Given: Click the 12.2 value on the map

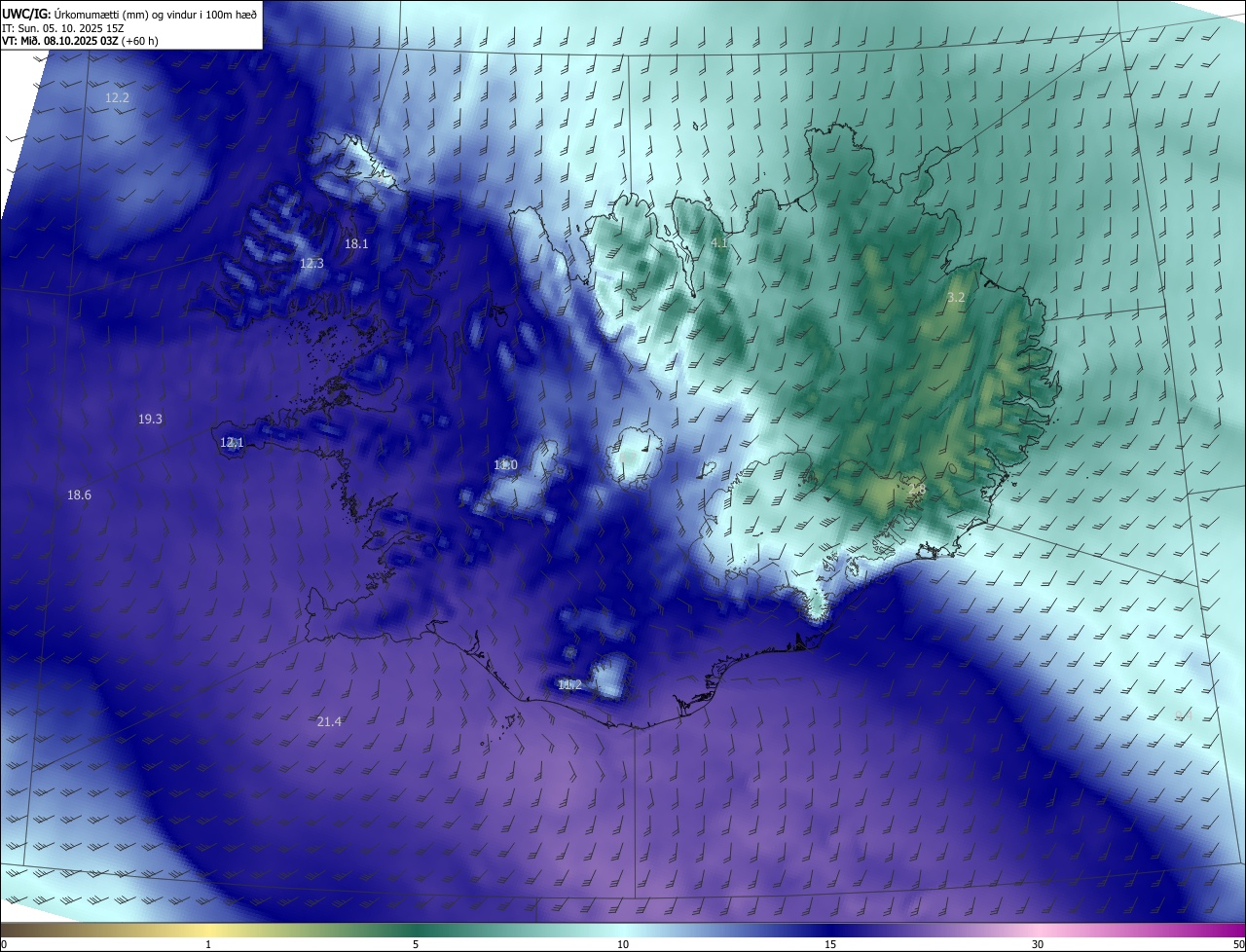Looking at the screenshot, I should (117, 97).
